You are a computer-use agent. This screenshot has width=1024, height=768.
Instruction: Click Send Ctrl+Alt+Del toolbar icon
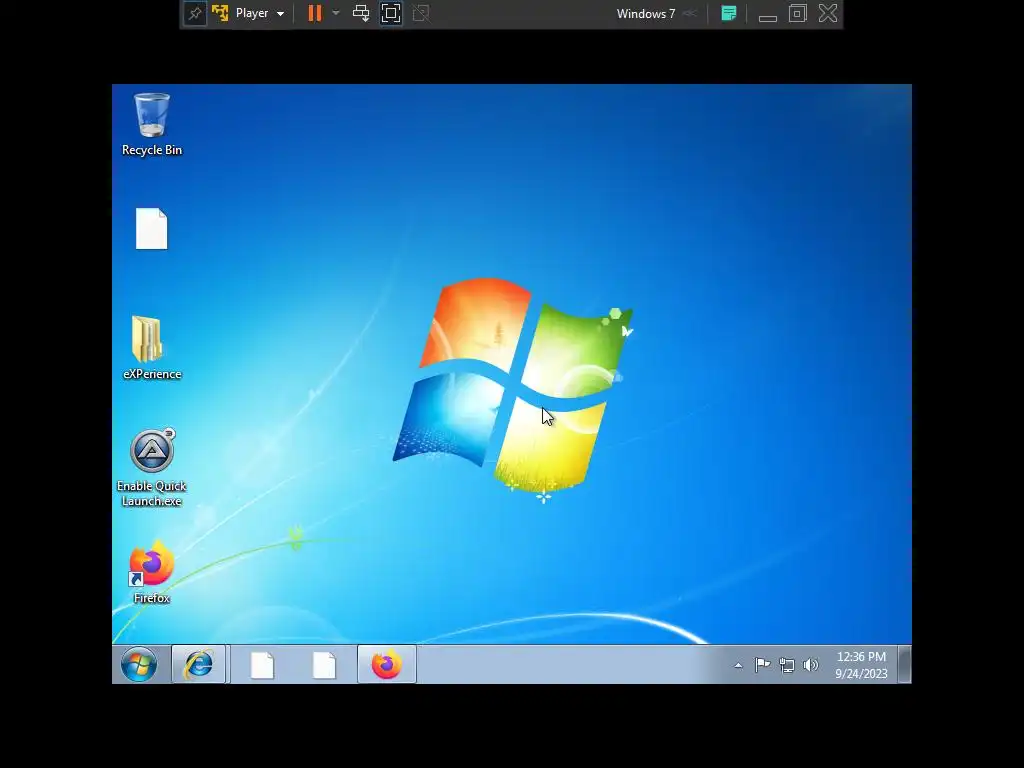click(x=360, y=13)
